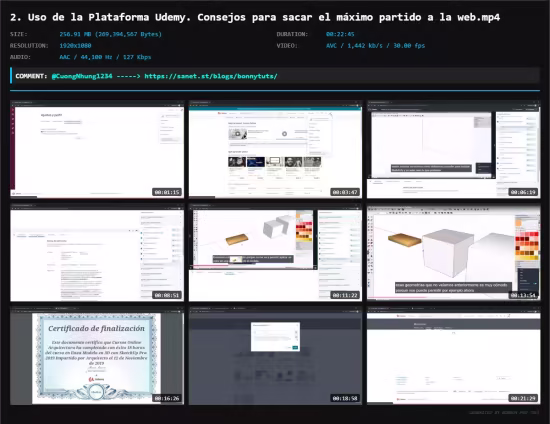This screenshot has height=424, width=550.
Task: Open the thumbnail stamped 00:13:54
Action: point(454,252)
